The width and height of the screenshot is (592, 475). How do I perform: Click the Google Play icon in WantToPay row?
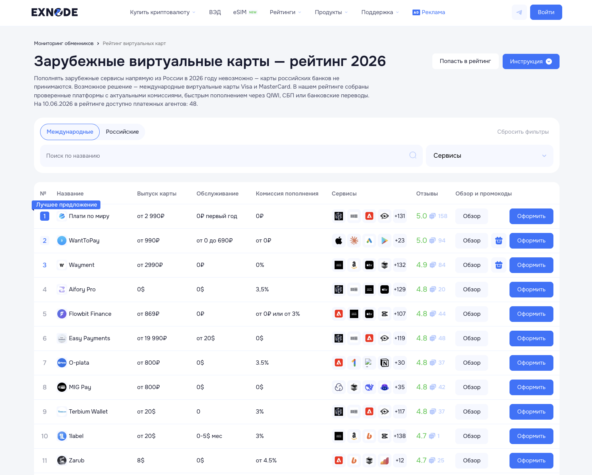(x=384, y=241)
